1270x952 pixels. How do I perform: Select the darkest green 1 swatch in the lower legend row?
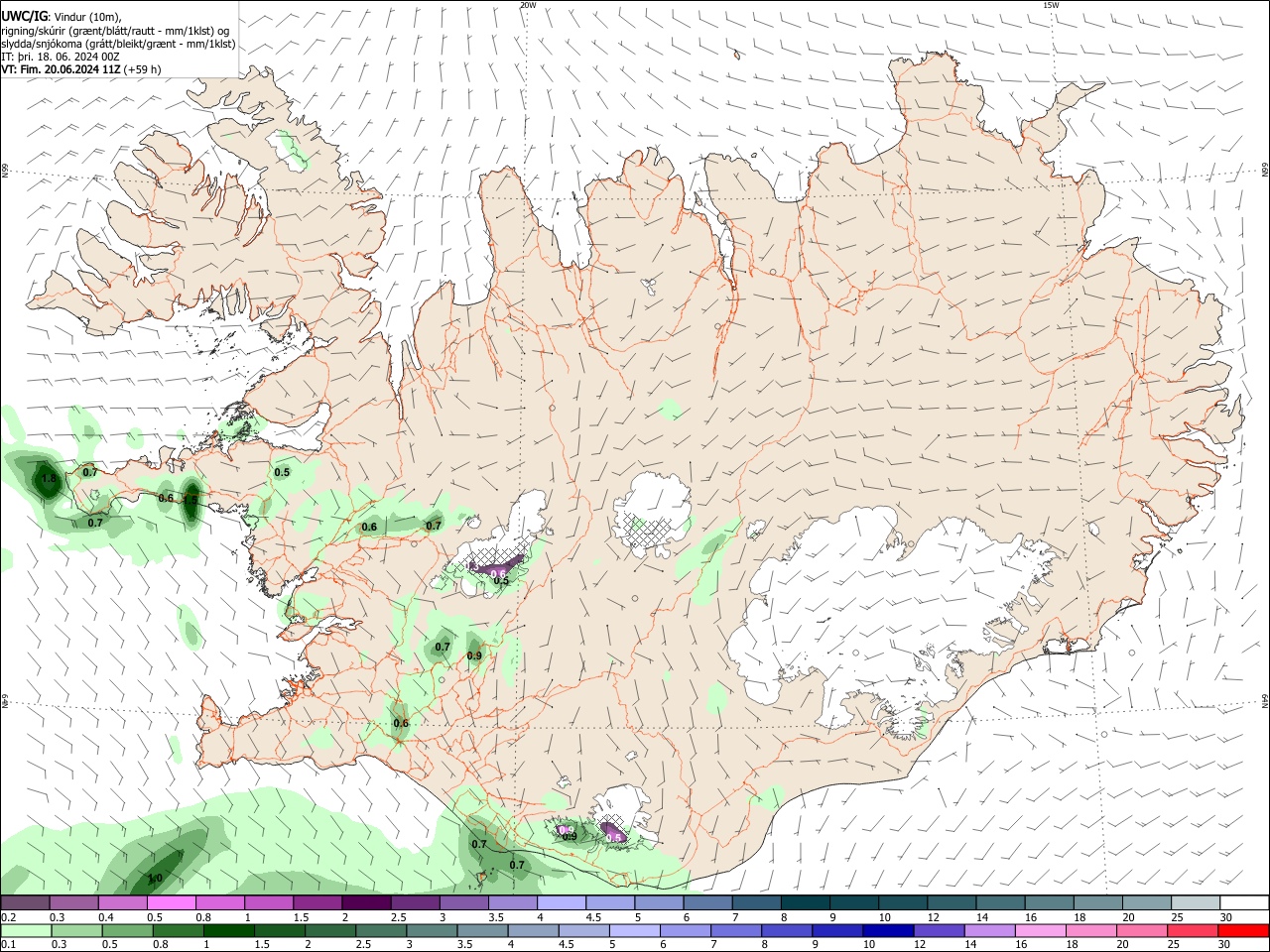228,930
